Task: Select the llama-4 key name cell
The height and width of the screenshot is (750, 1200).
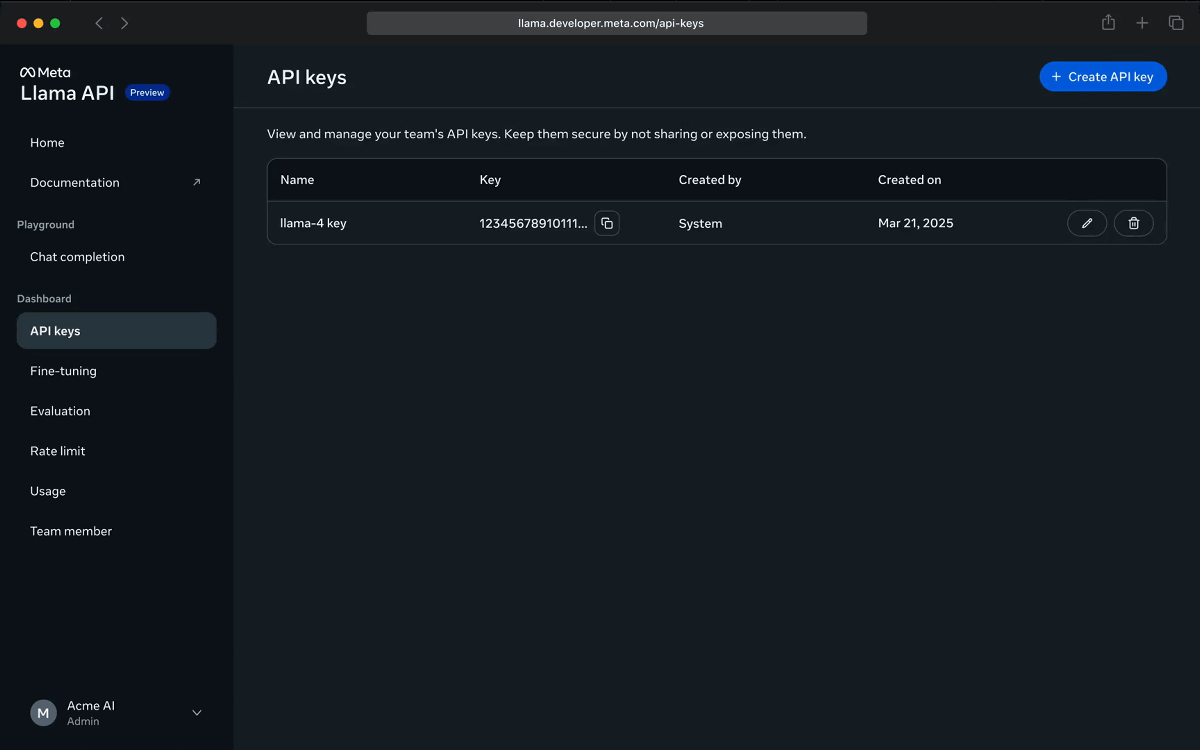Action: coord(313,224)
